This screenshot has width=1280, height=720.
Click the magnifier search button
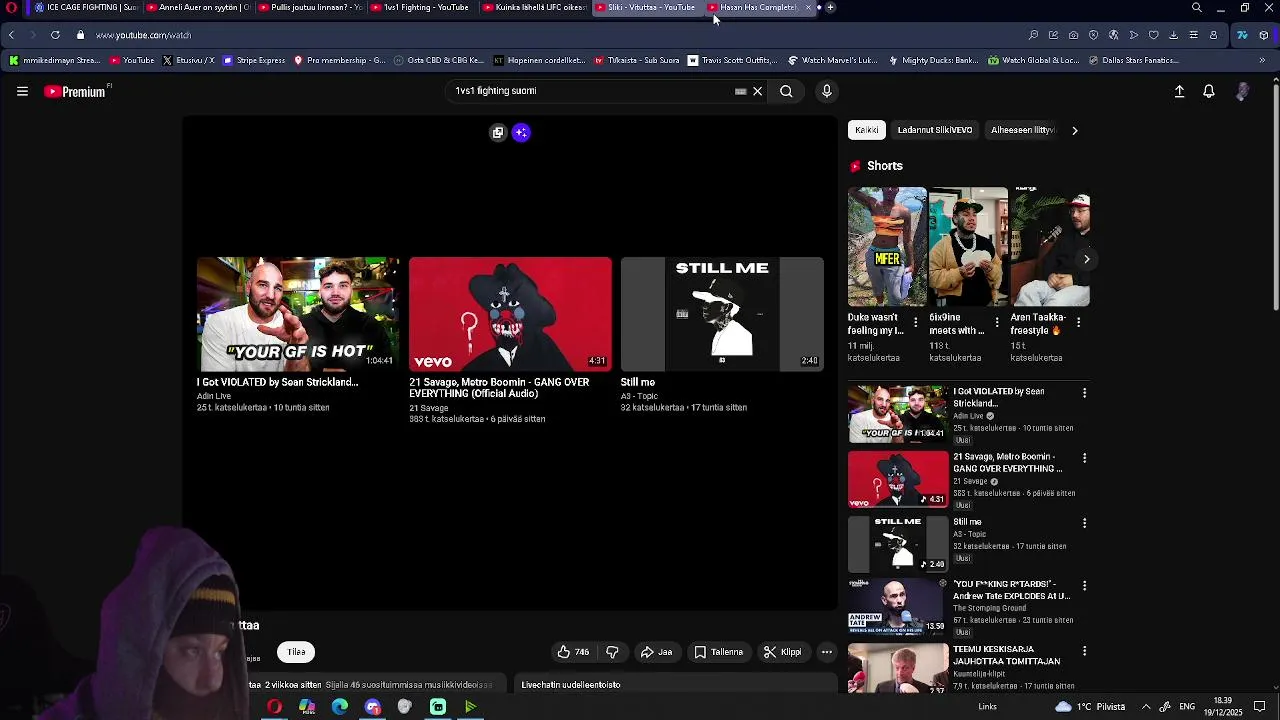click(x=786, y=91)
